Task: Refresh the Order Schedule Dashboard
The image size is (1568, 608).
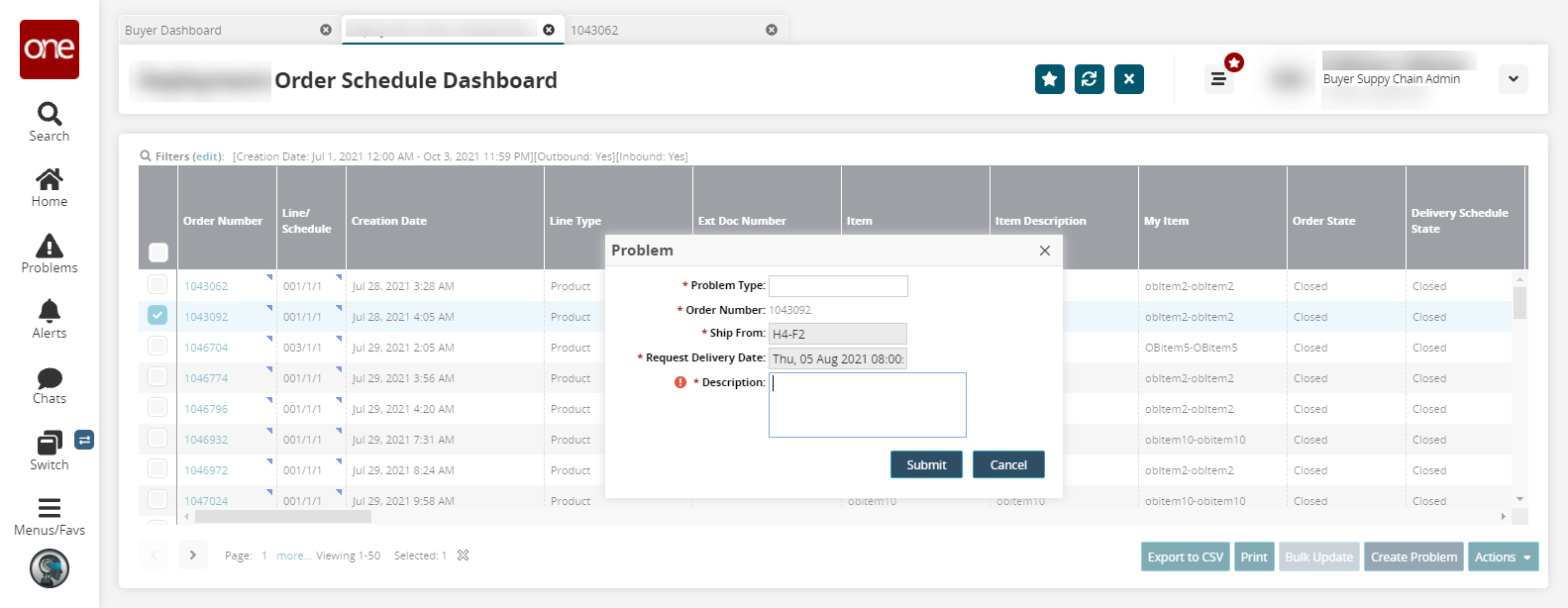Action: pos(1090,79)
